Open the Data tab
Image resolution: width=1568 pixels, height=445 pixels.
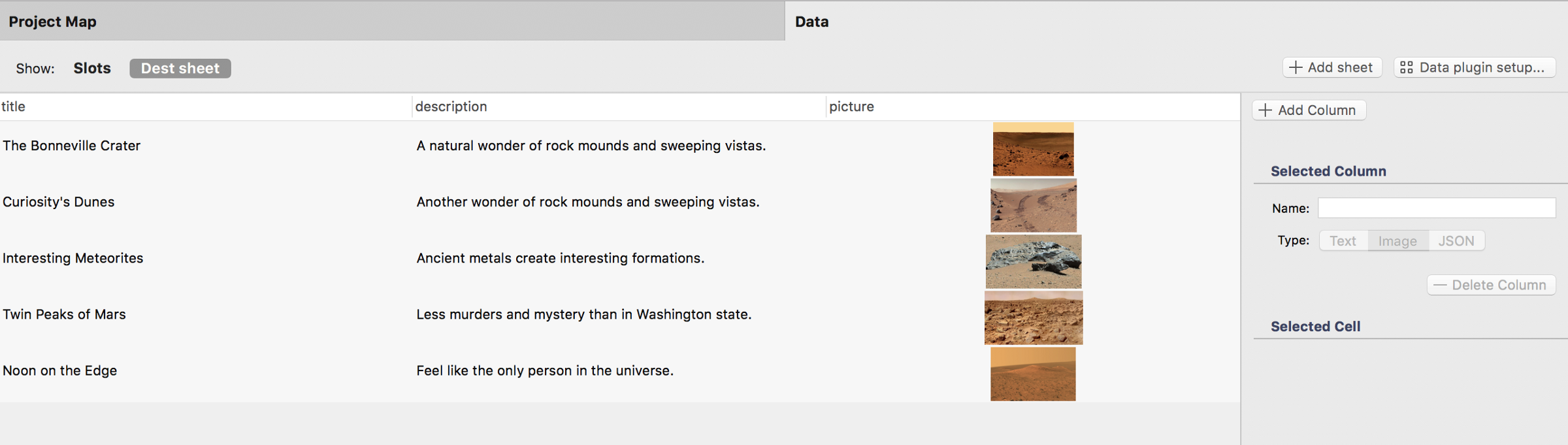pyautogui.click(x=811, y=22)
